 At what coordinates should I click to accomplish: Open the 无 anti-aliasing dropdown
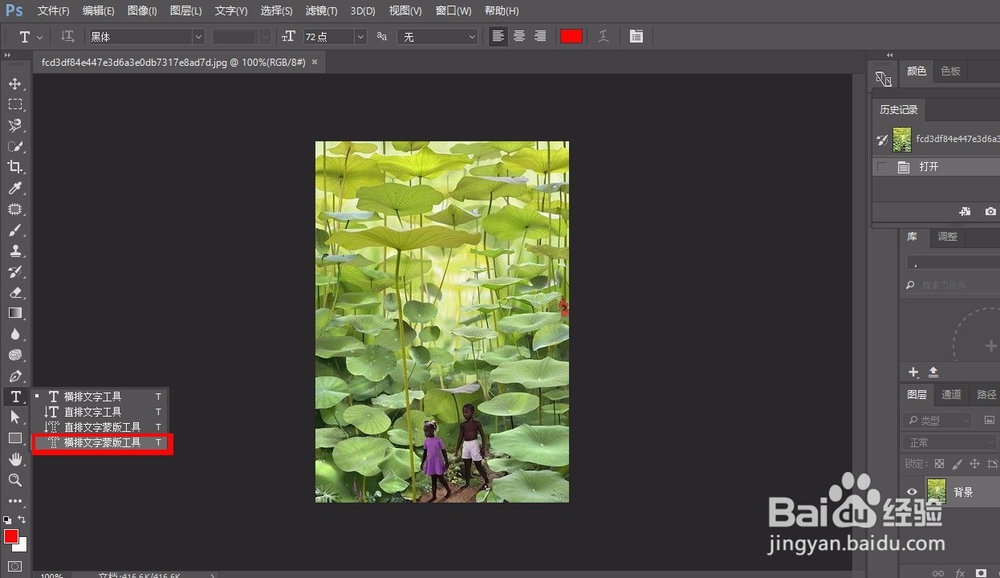pos(438,37)
